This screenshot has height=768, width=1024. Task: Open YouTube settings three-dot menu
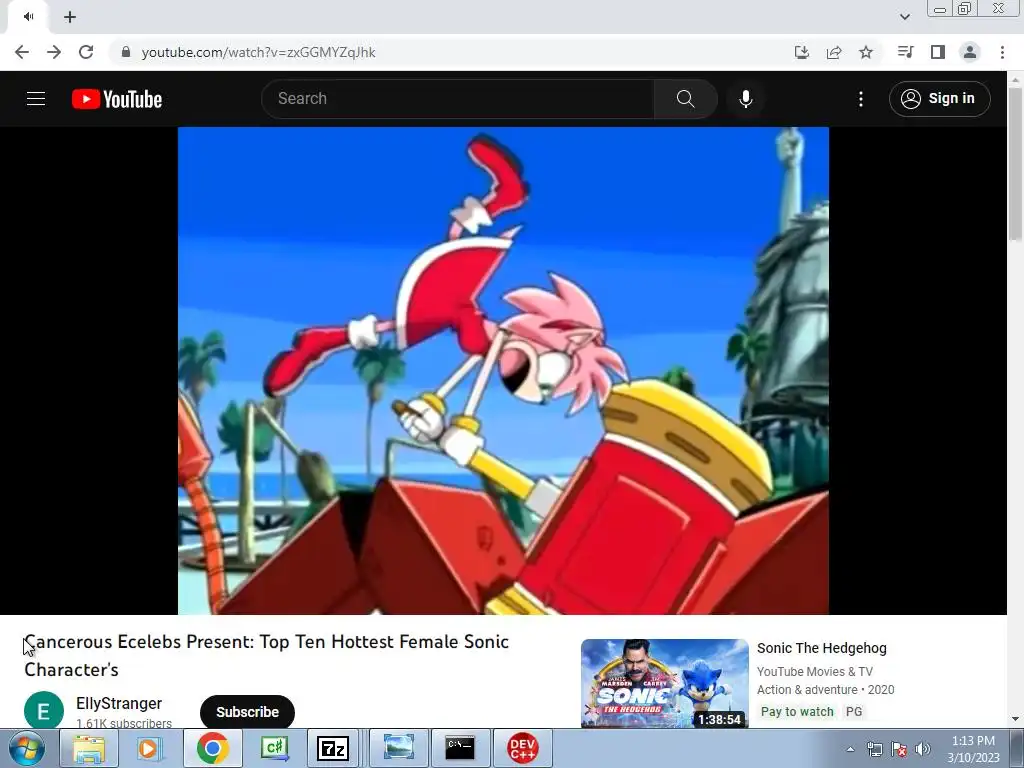click(x=861, y=99)
